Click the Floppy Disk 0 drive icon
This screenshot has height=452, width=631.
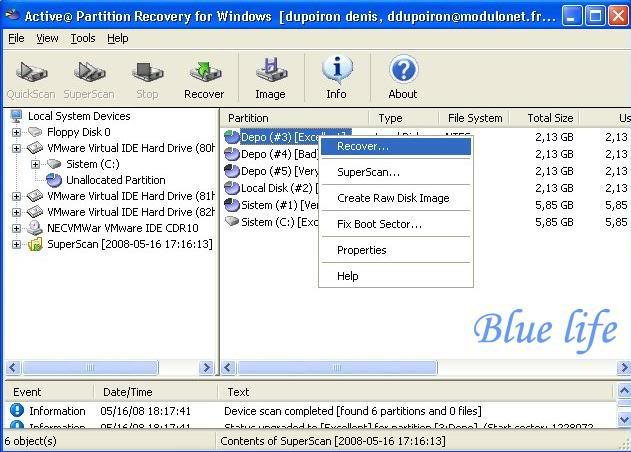[x=35, y=132]
